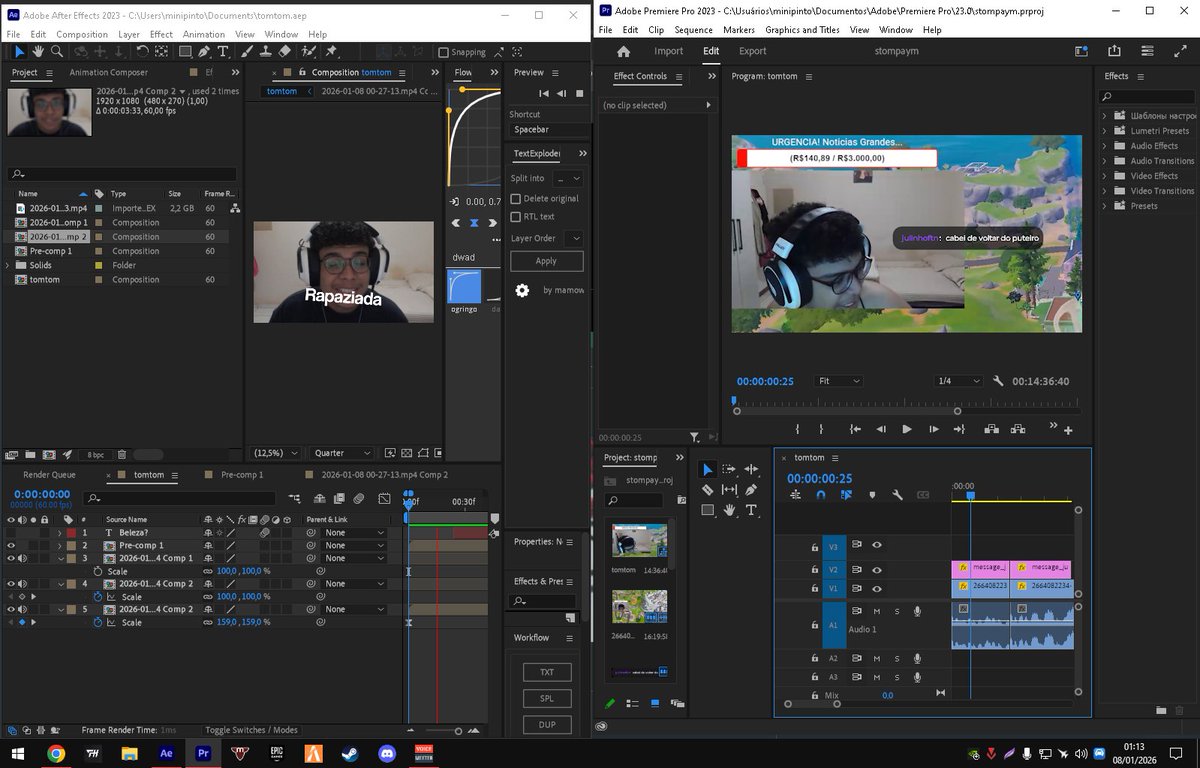Enable the Snapping checkbox in After Effects
The width and height of the screenshot is (1200, 768).
click(x=443, y=53)
